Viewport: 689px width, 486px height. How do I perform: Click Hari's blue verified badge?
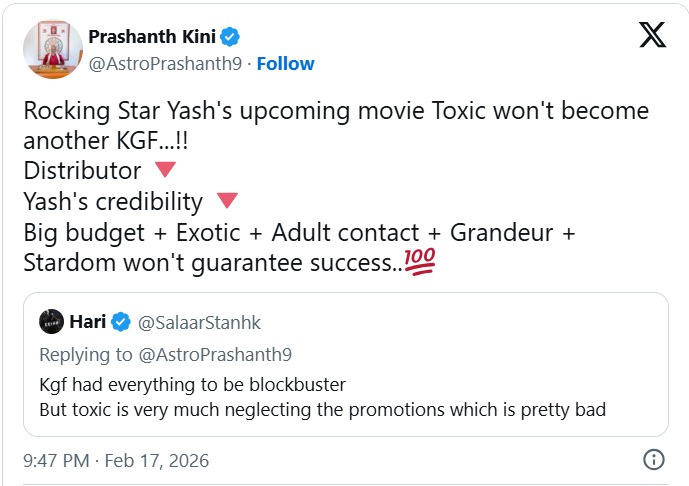click(121, 322)
